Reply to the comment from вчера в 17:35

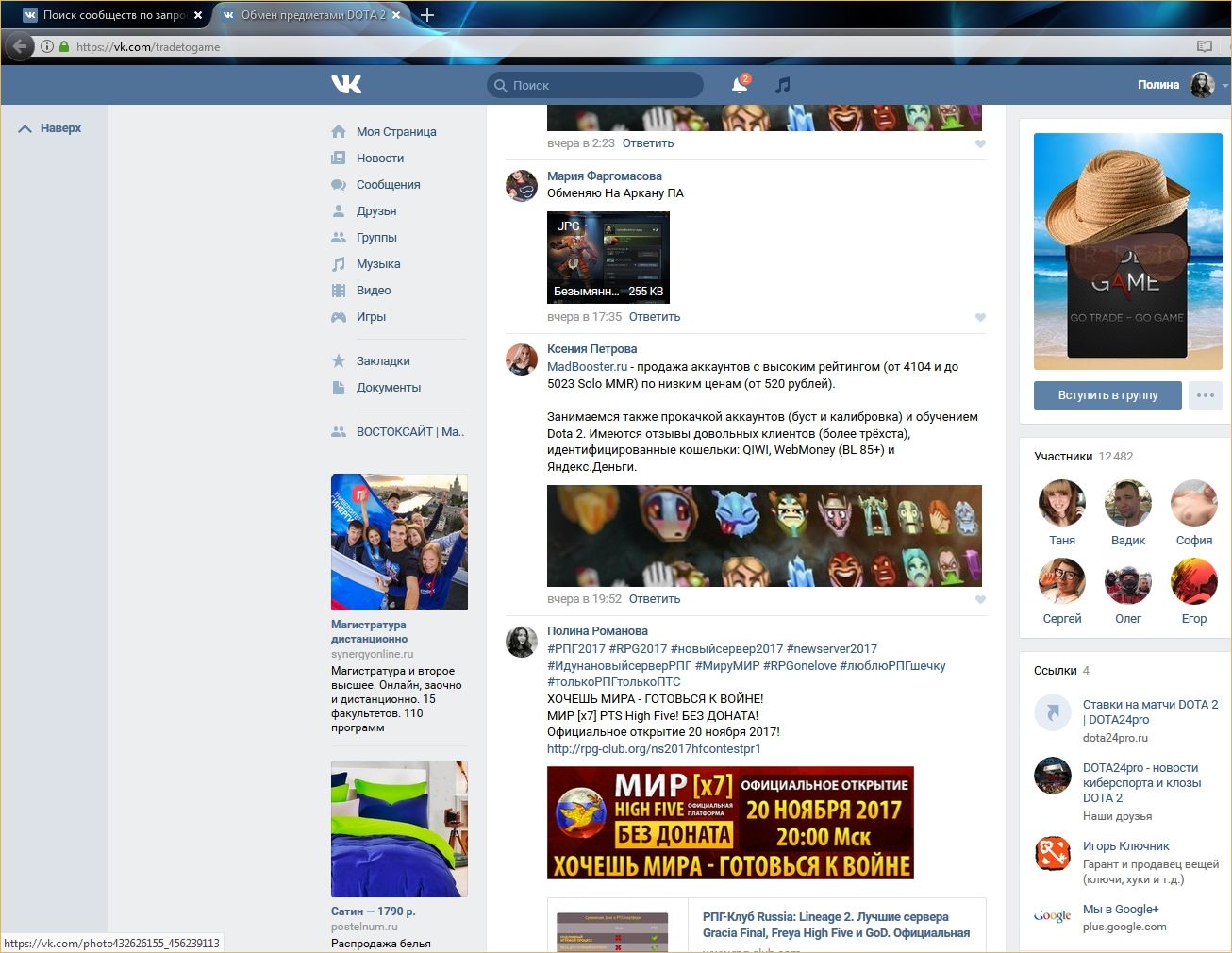(655, 317)
